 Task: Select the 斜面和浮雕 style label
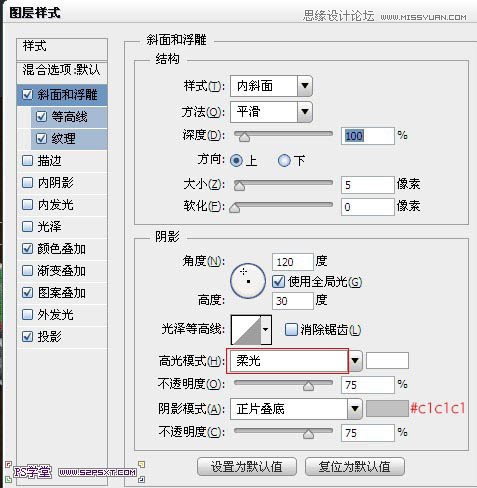click(x=67, y=95)
